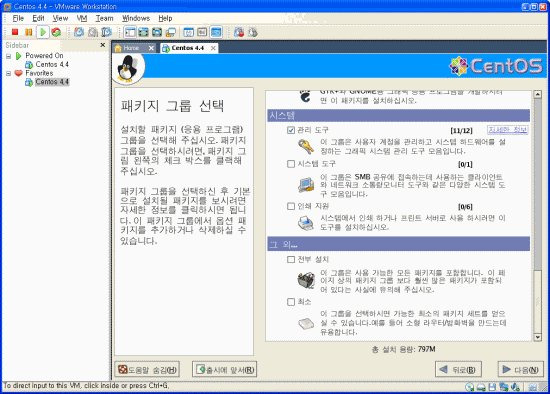Open the 자세한 정보 link for 관리 도구

508,130
